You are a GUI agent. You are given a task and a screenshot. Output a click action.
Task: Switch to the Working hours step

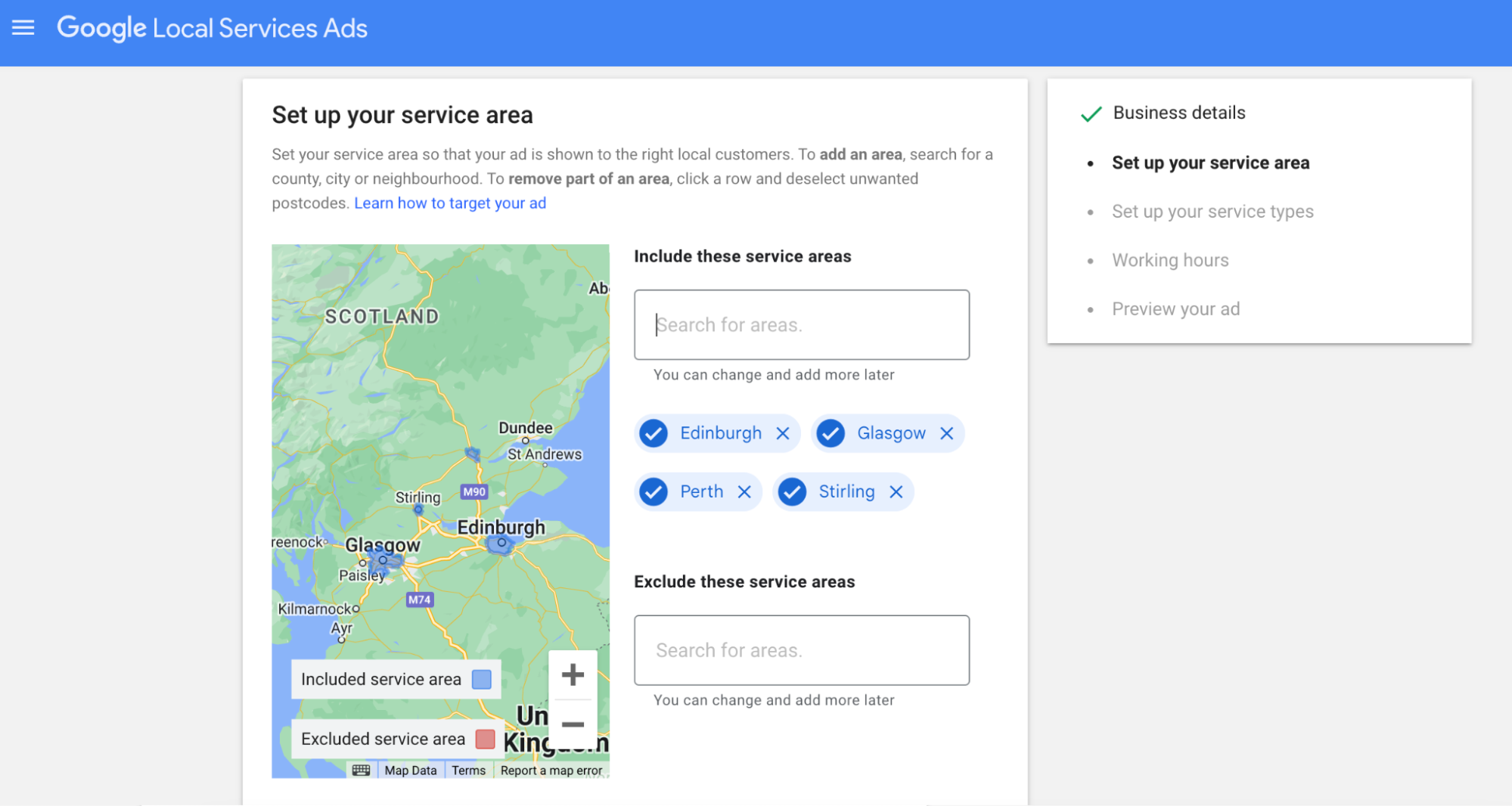1170,260
